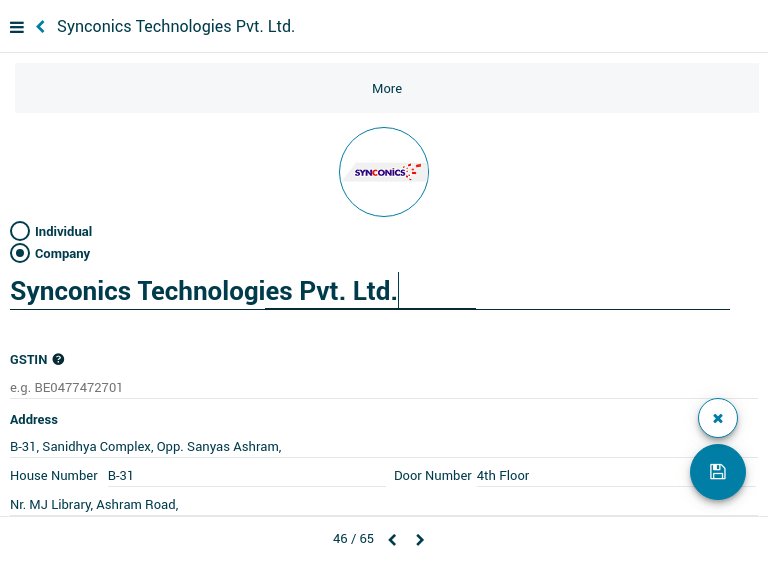Expand the More actions bar
Screen dimensions: 768x568
tap(386, 89)
